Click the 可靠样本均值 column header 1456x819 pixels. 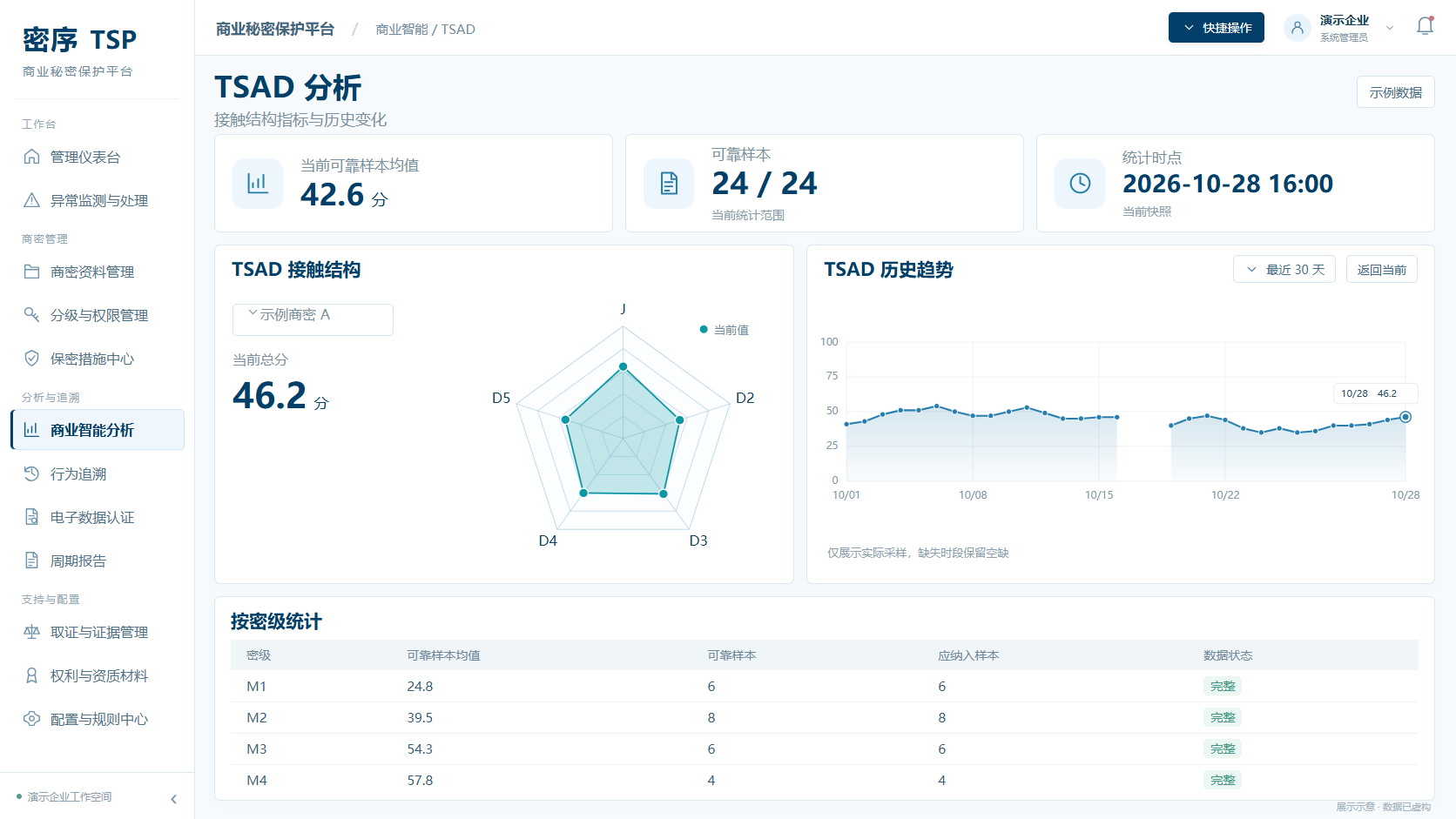(443, 655)
